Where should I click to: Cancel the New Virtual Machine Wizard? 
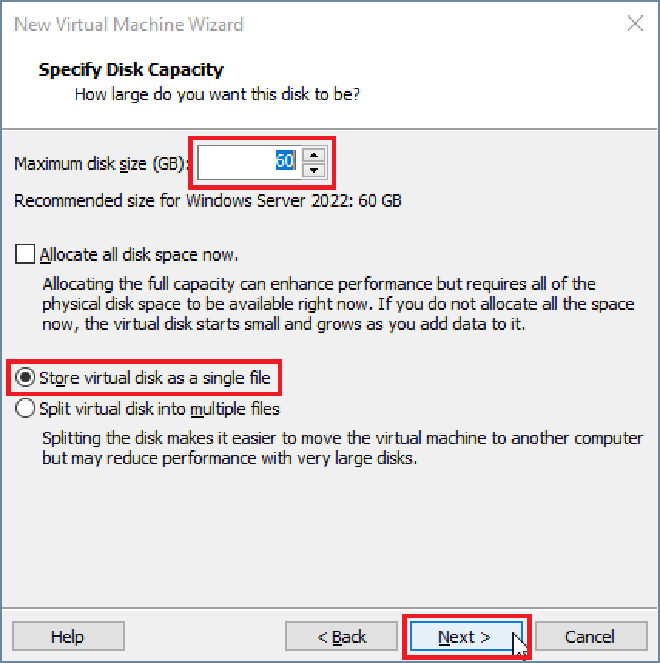pyautogui.click(x=589, y=636)
